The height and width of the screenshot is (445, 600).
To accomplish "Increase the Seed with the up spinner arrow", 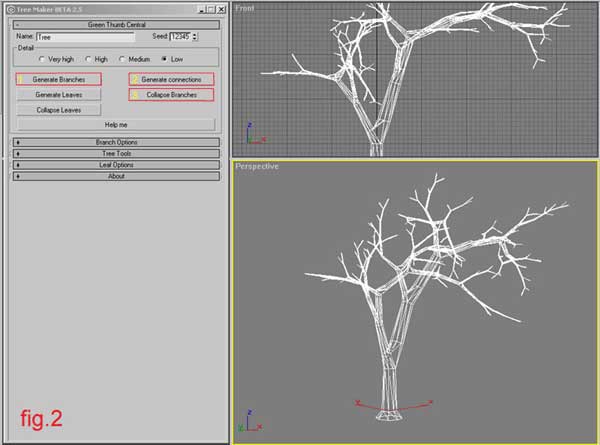I will pyautogui.click(x=194, y=34).
